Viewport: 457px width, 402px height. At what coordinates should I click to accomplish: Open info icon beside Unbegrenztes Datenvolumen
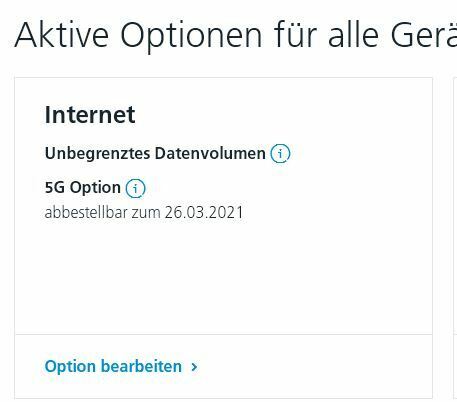(280, 154)
